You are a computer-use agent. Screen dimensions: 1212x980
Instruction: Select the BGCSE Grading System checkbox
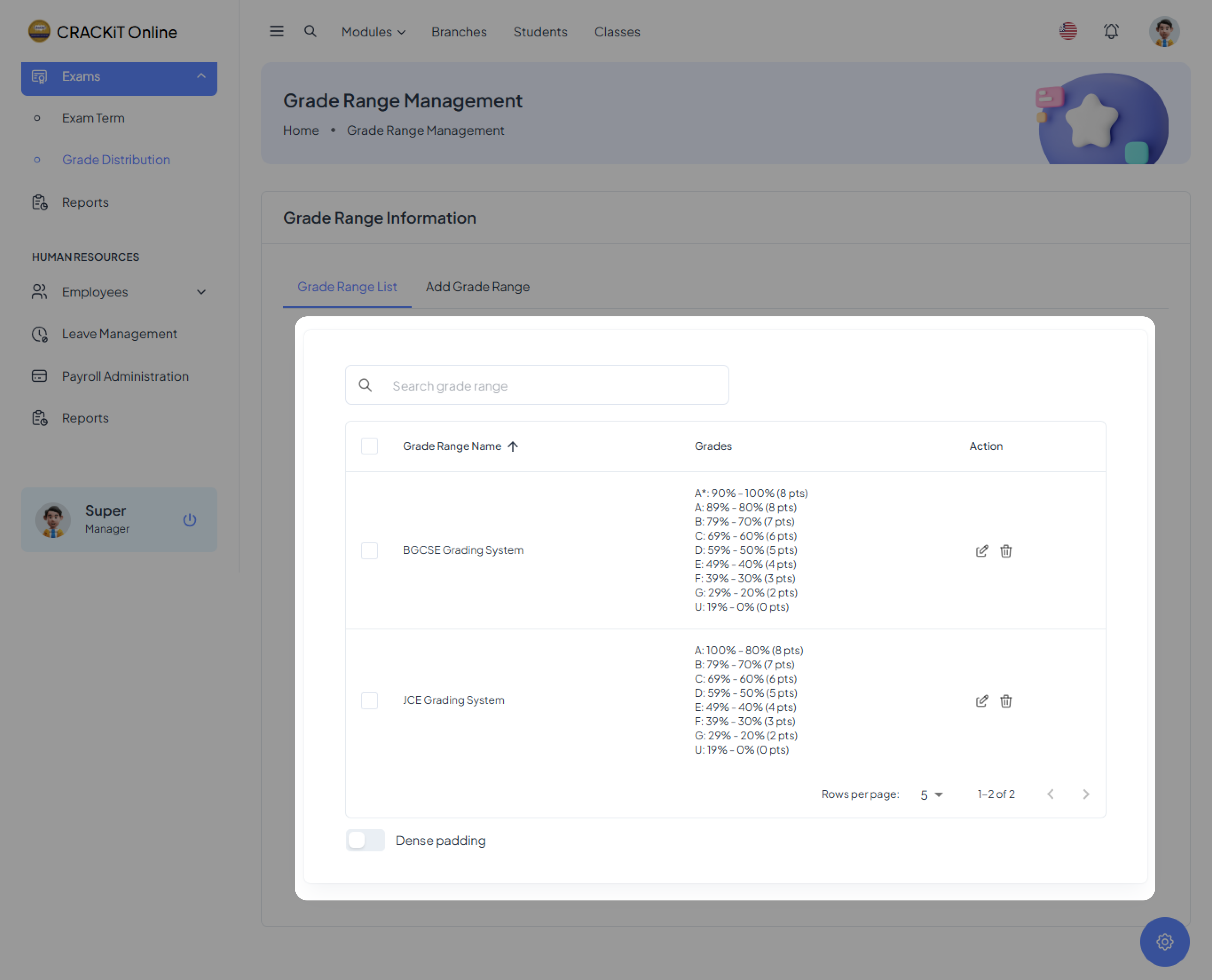click(x=370, y=550)
